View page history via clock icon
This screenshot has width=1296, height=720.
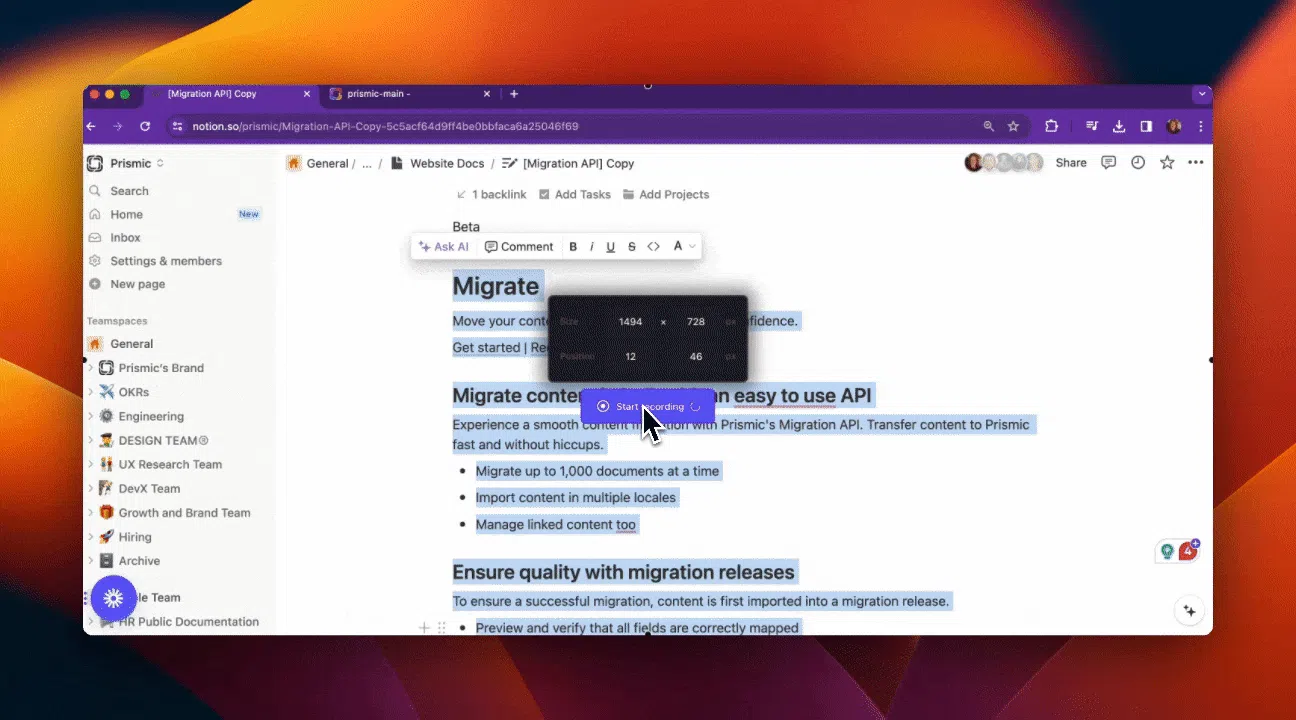1137,162
